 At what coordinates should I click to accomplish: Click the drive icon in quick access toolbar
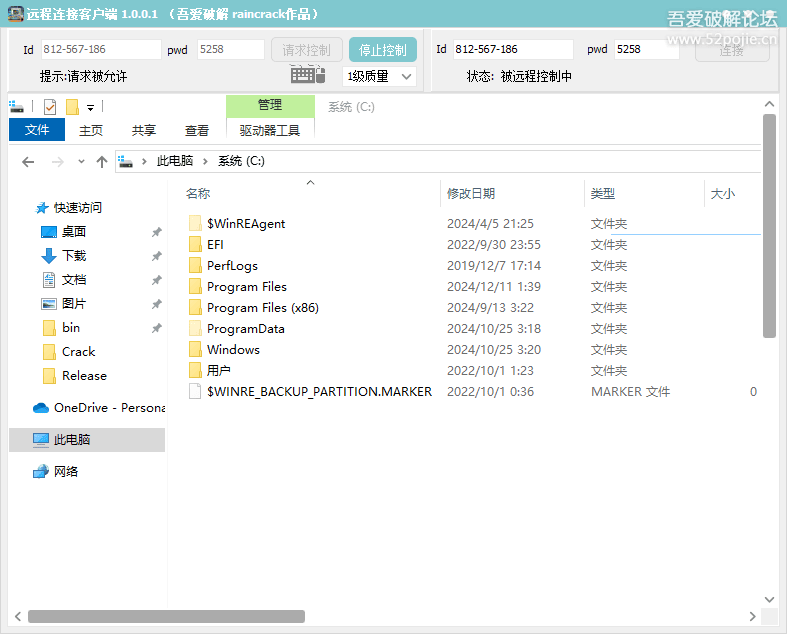pos(17,106)
